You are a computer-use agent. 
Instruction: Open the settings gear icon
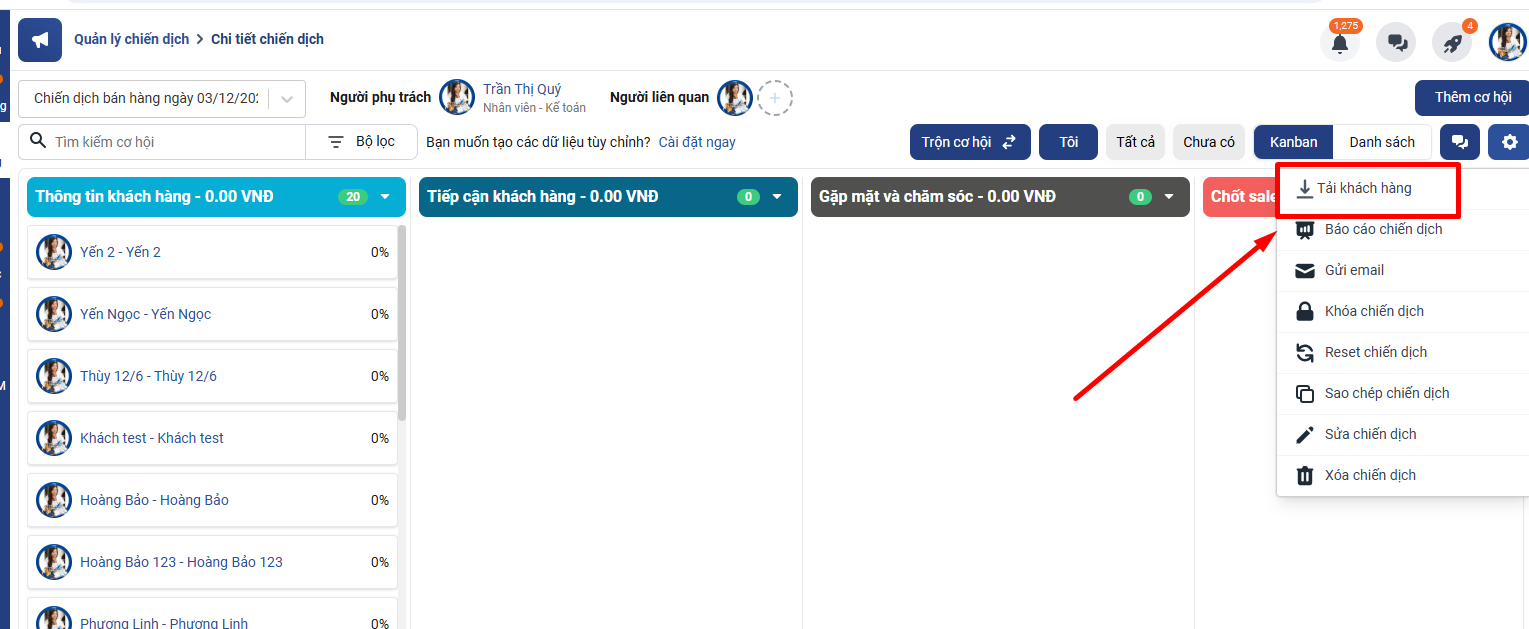(x=1508, y=142)
